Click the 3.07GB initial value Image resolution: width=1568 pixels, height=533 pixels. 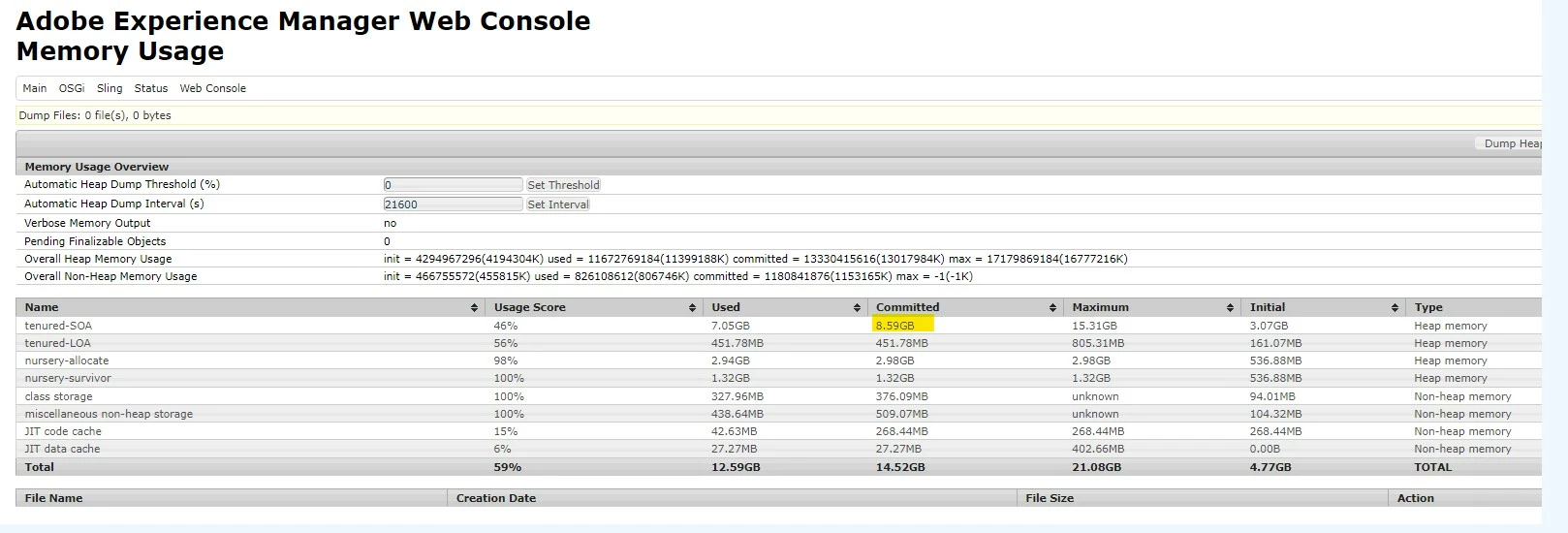tap(1269, 326)
